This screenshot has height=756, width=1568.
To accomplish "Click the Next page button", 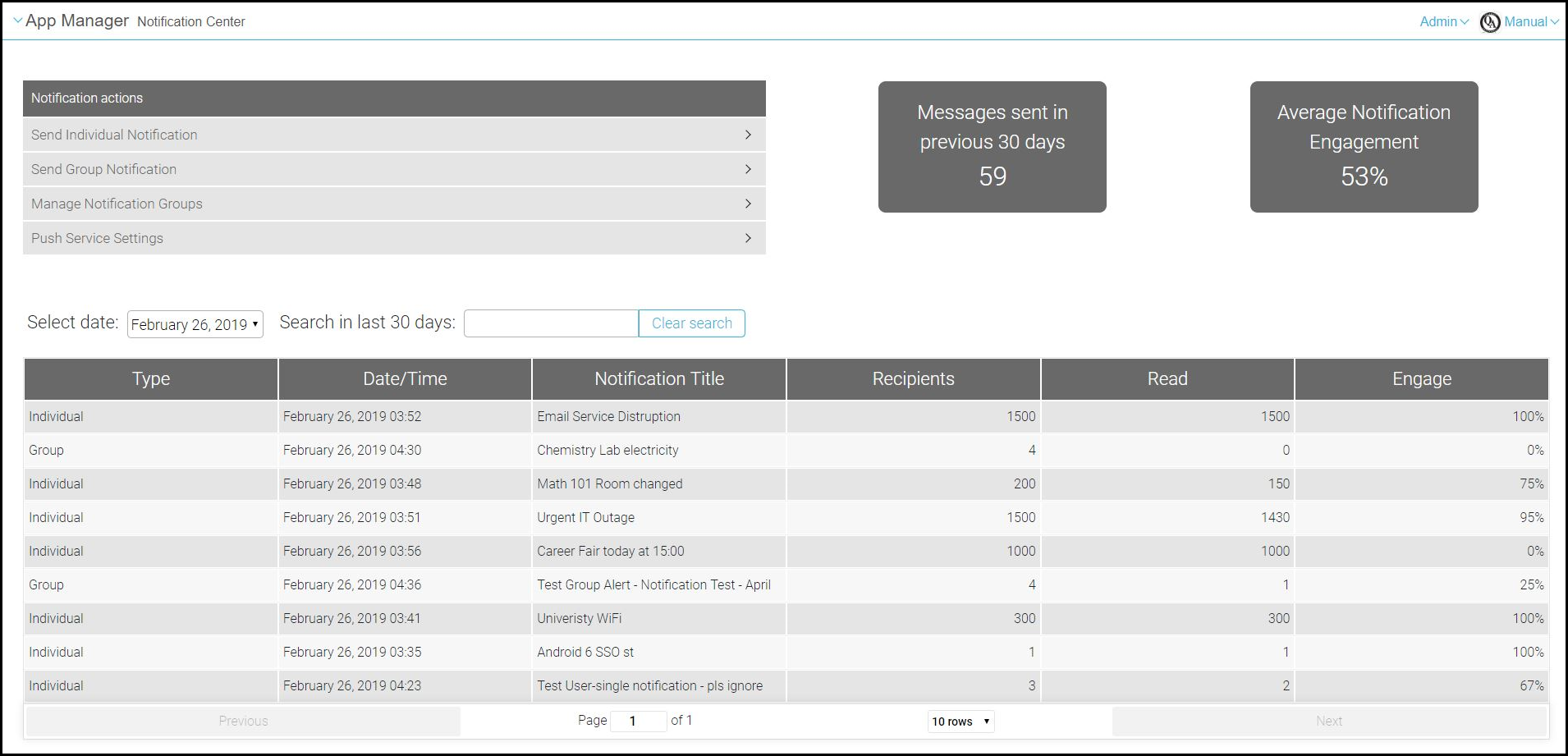I will (x=1329, y=721).
